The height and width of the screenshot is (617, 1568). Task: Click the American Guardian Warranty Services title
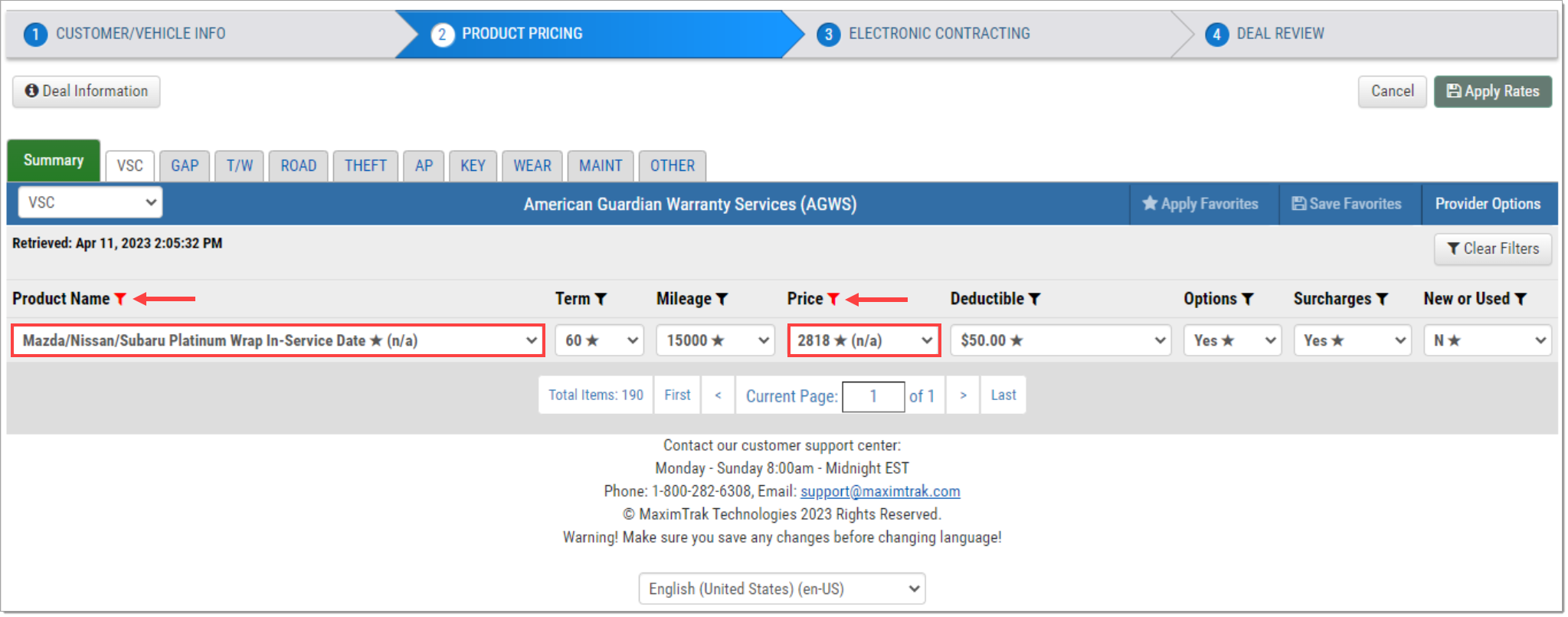tap(690, 205)
